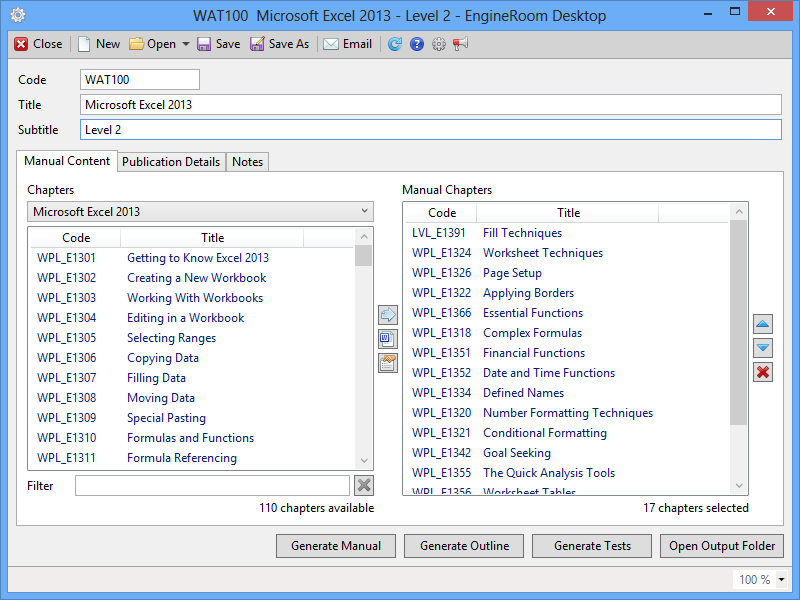Image resolution: width=800 pixels, height=600 pixels.
Task: Expand the Open dropdown arrow
Action: click(x=186, y=44)
